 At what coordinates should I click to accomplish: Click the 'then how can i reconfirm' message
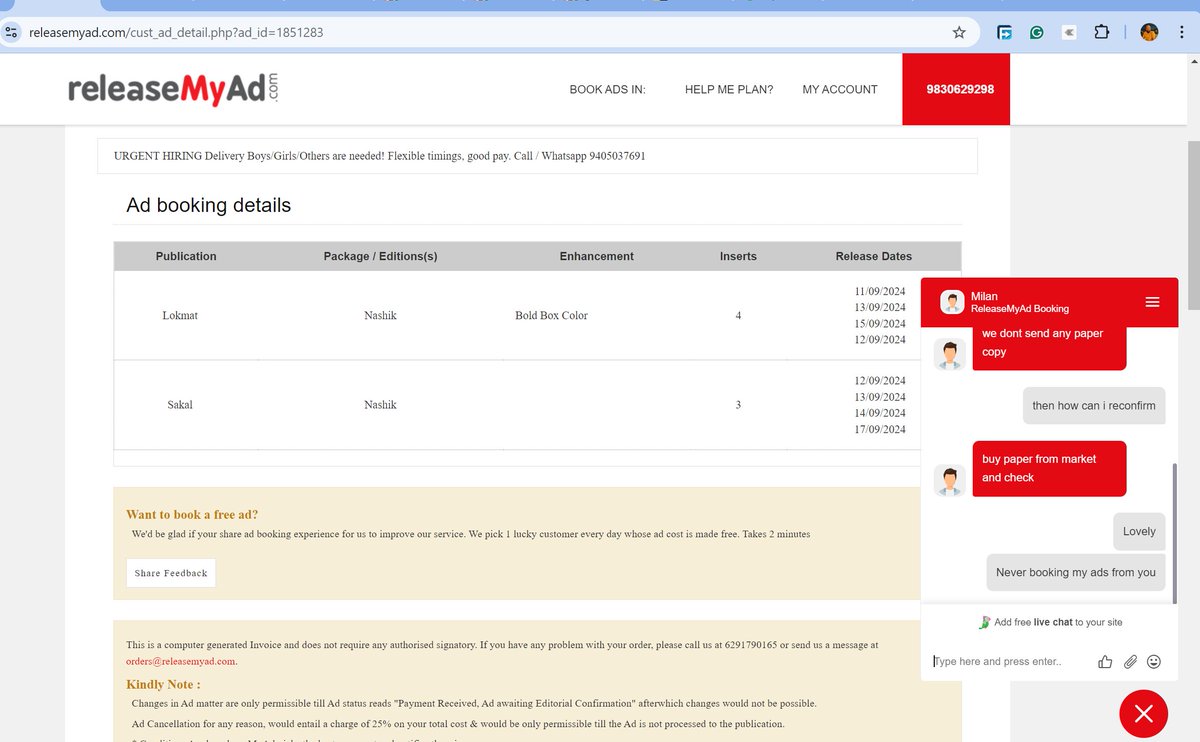tap(1094, 405)
